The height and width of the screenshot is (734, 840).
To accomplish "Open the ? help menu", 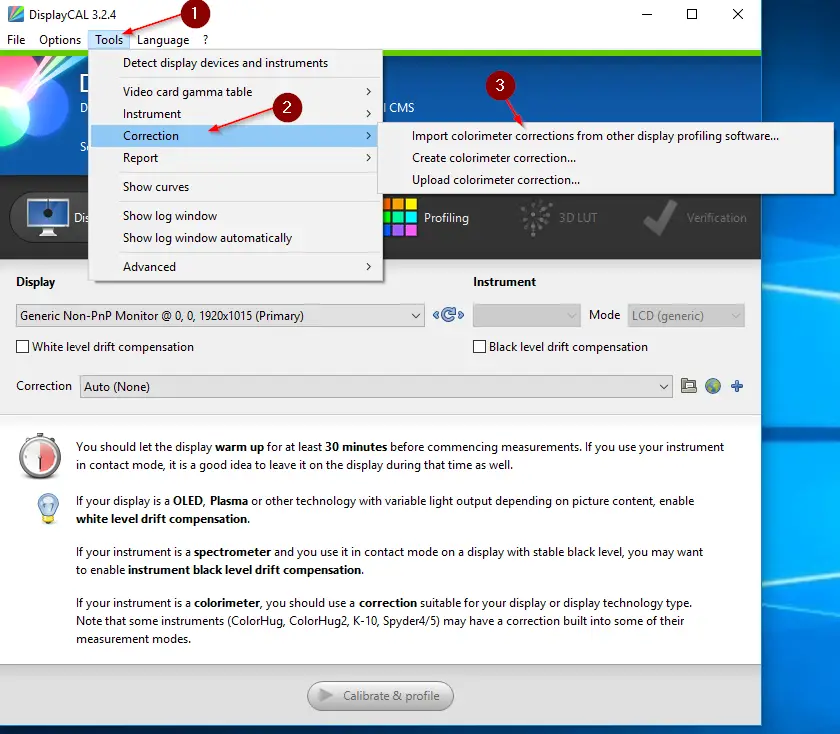I will click(x=205, y=40).
